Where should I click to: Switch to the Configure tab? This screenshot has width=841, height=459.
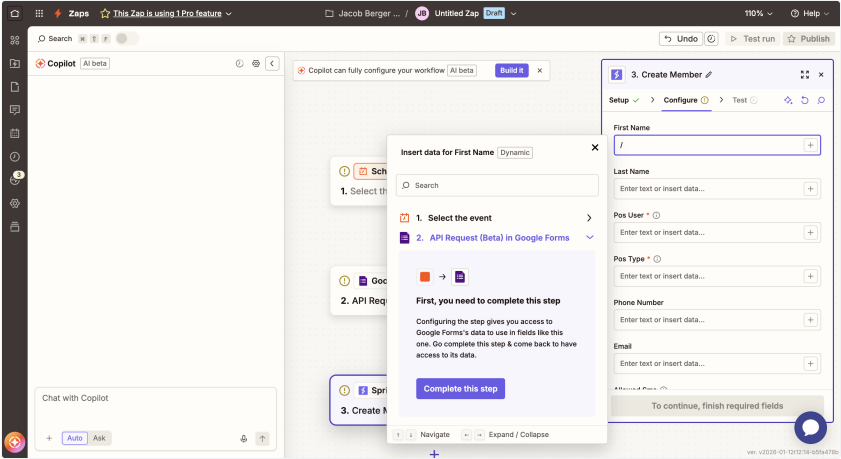point(686,100)
